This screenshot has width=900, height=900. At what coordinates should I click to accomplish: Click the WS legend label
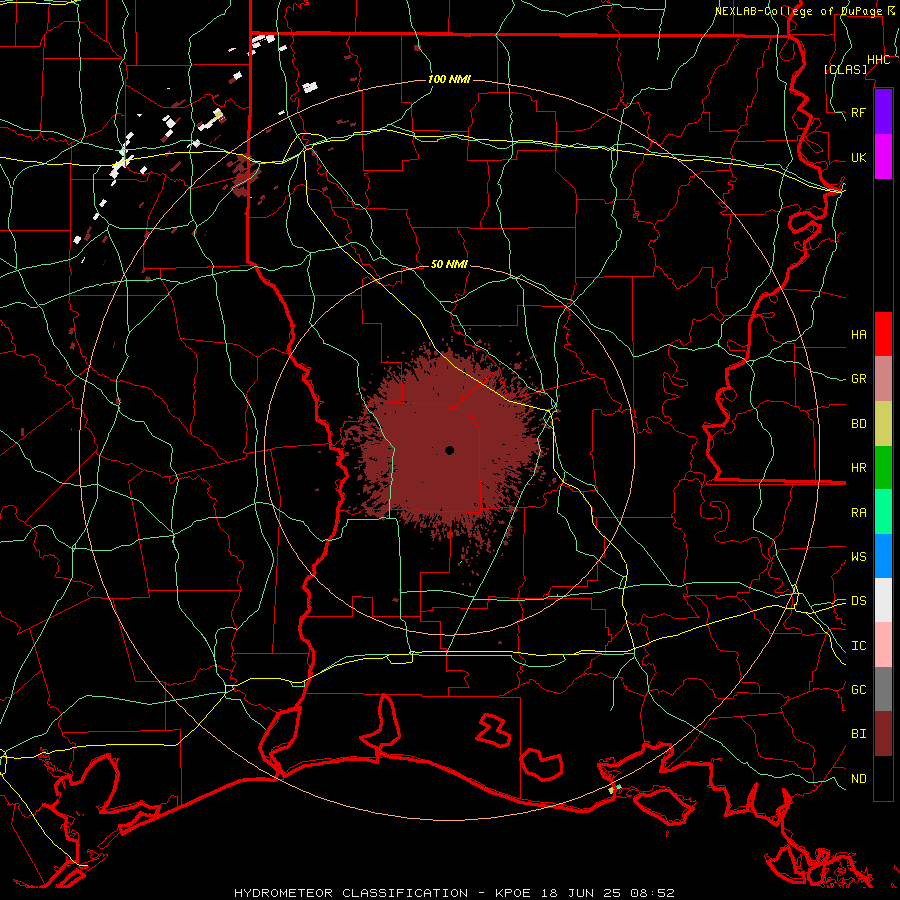859,557
